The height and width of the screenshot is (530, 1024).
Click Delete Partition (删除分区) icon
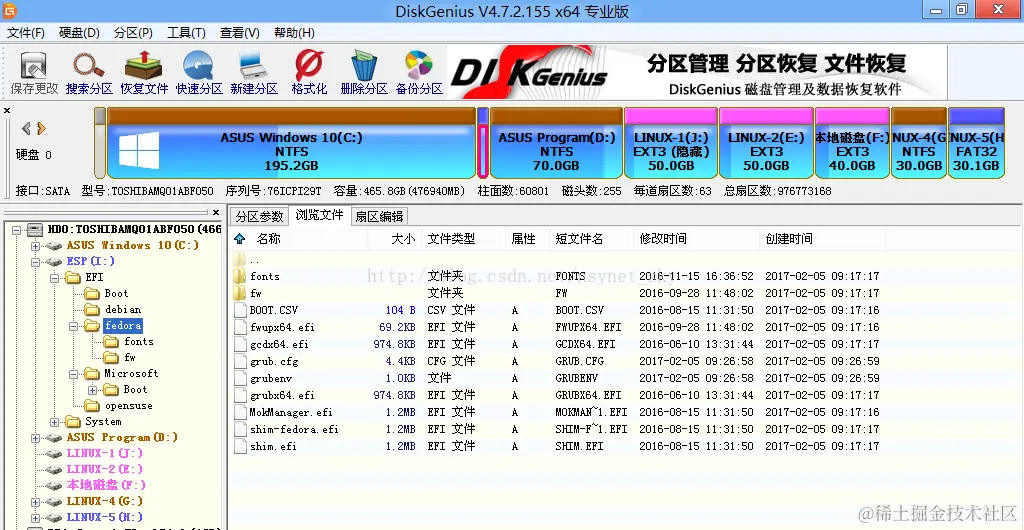[x=364, y=73]
